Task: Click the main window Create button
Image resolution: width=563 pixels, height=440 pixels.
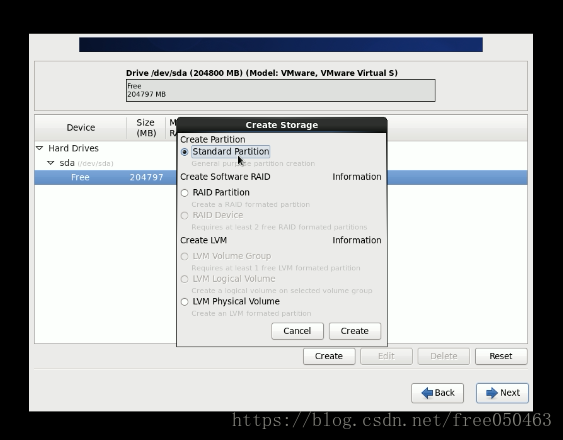Action: 329,356
